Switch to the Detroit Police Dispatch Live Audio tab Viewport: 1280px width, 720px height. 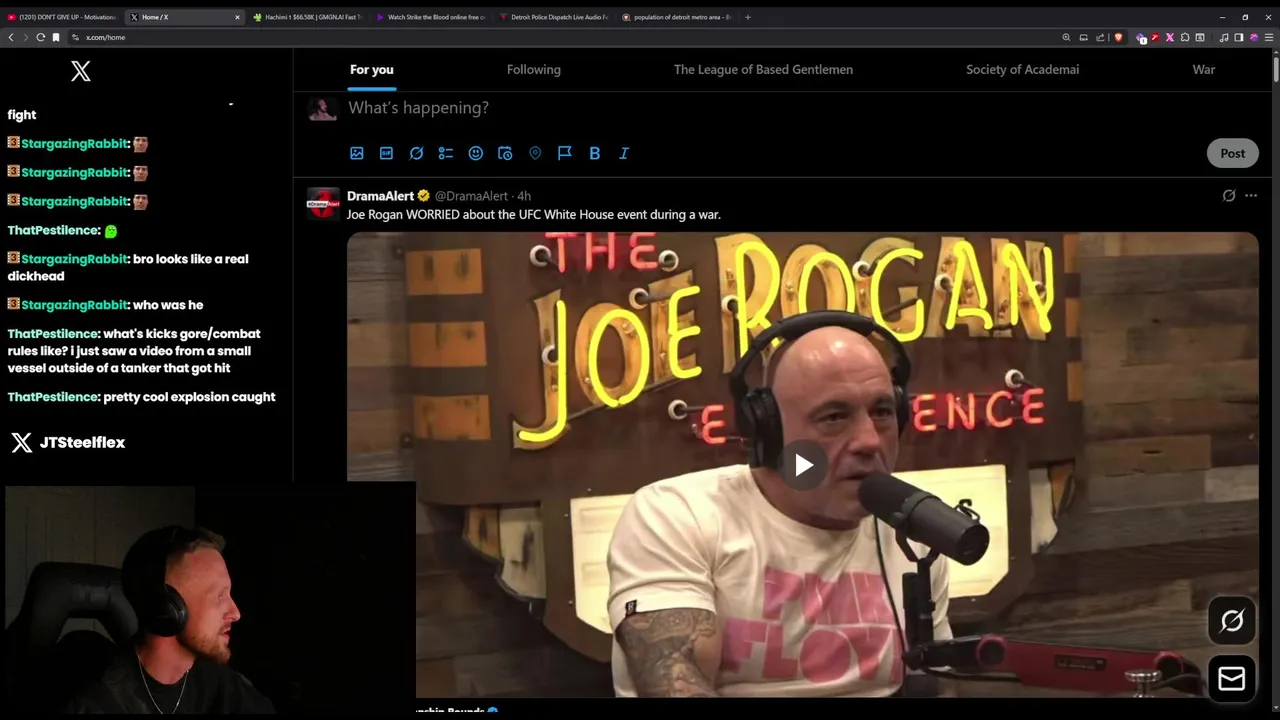pyautogui.click(x=553, y=17)
